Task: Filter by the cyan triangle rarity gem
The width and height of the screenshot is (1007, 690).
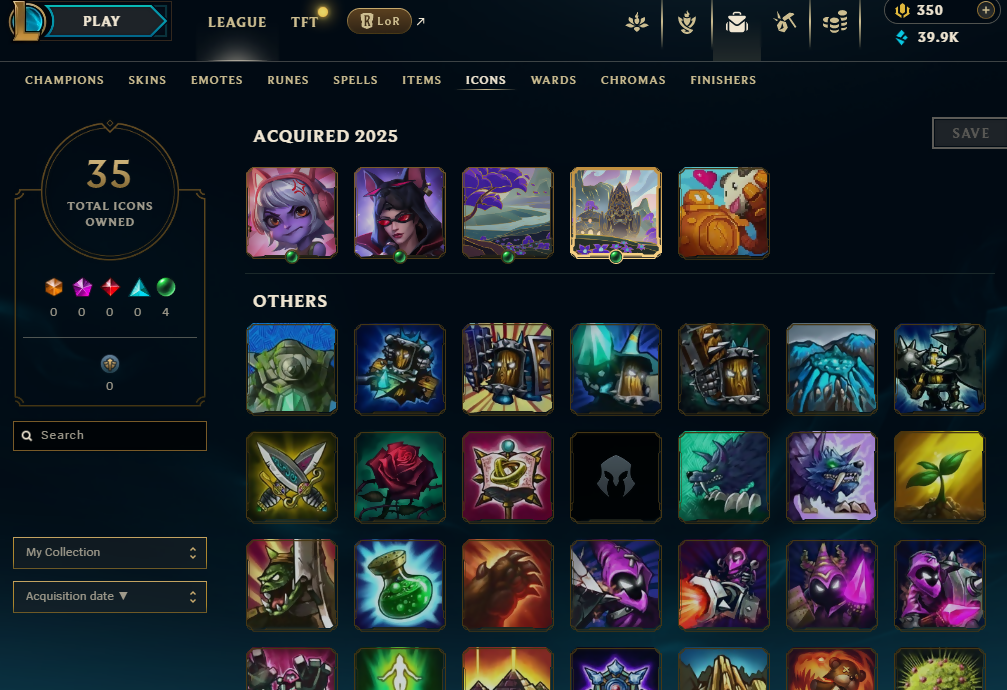Action: coord(139,287)
